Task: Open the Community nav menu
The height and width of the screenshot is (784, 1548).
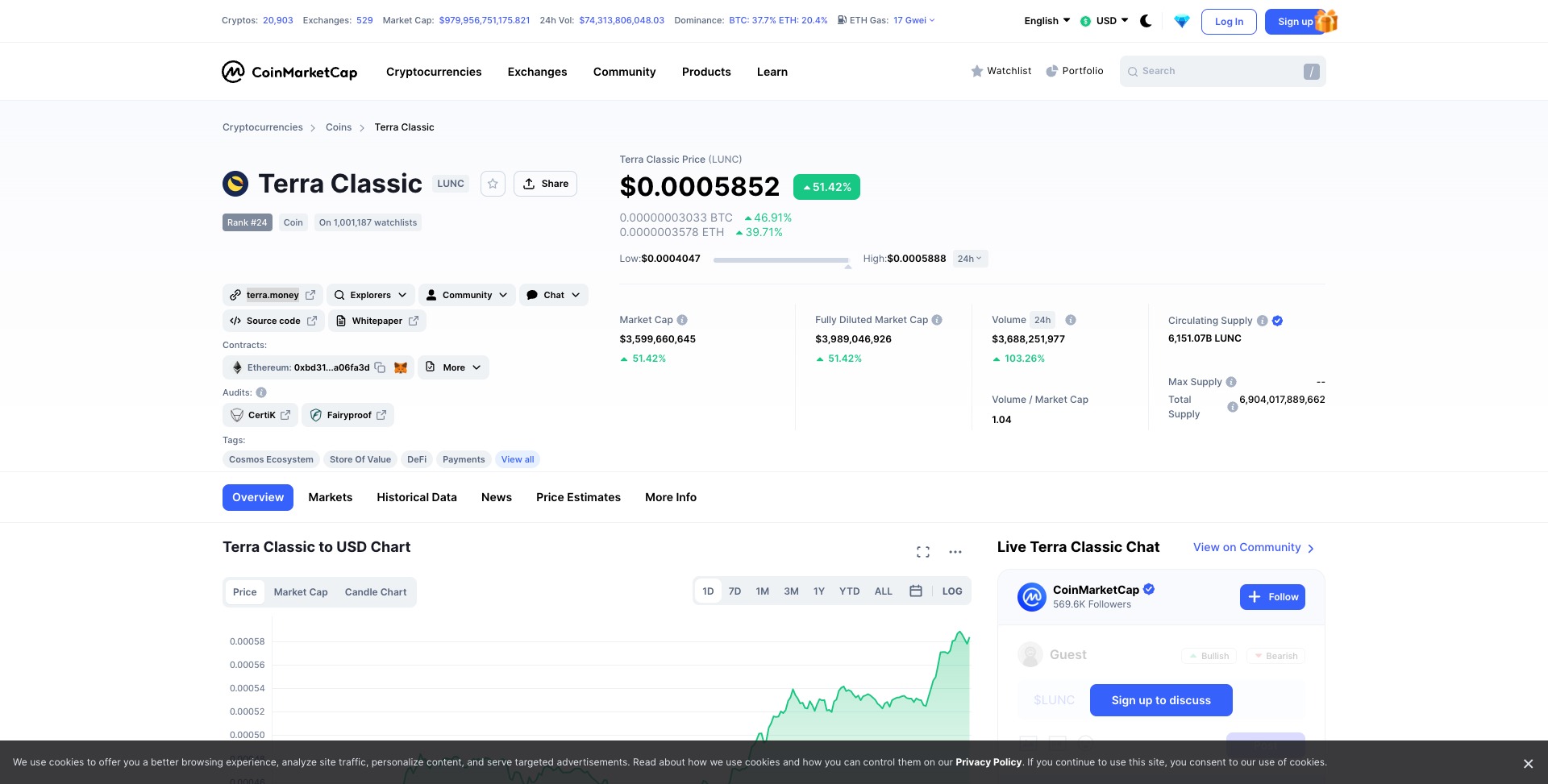Action: tap(625, 72)
